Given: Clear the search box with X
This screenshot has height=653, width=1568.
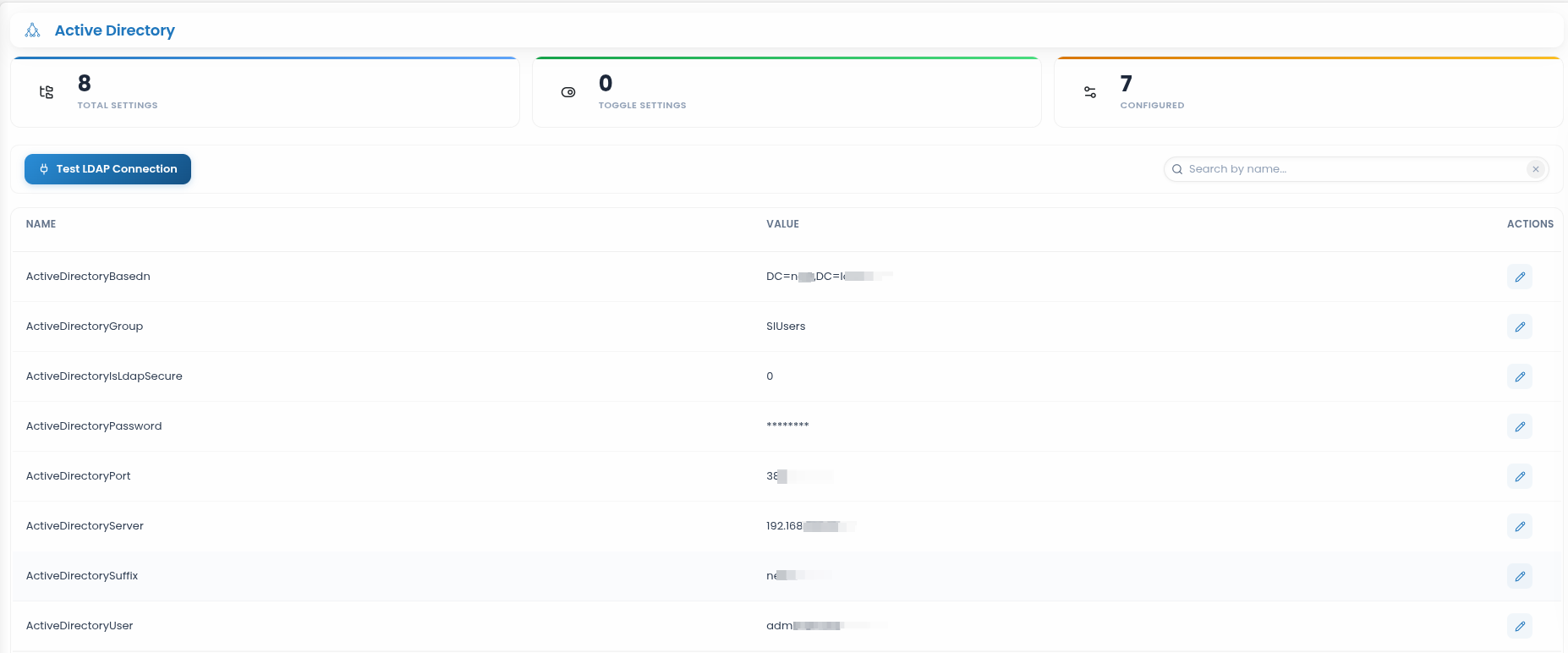Looking at the screenshot, I should tap(1535, 169).
